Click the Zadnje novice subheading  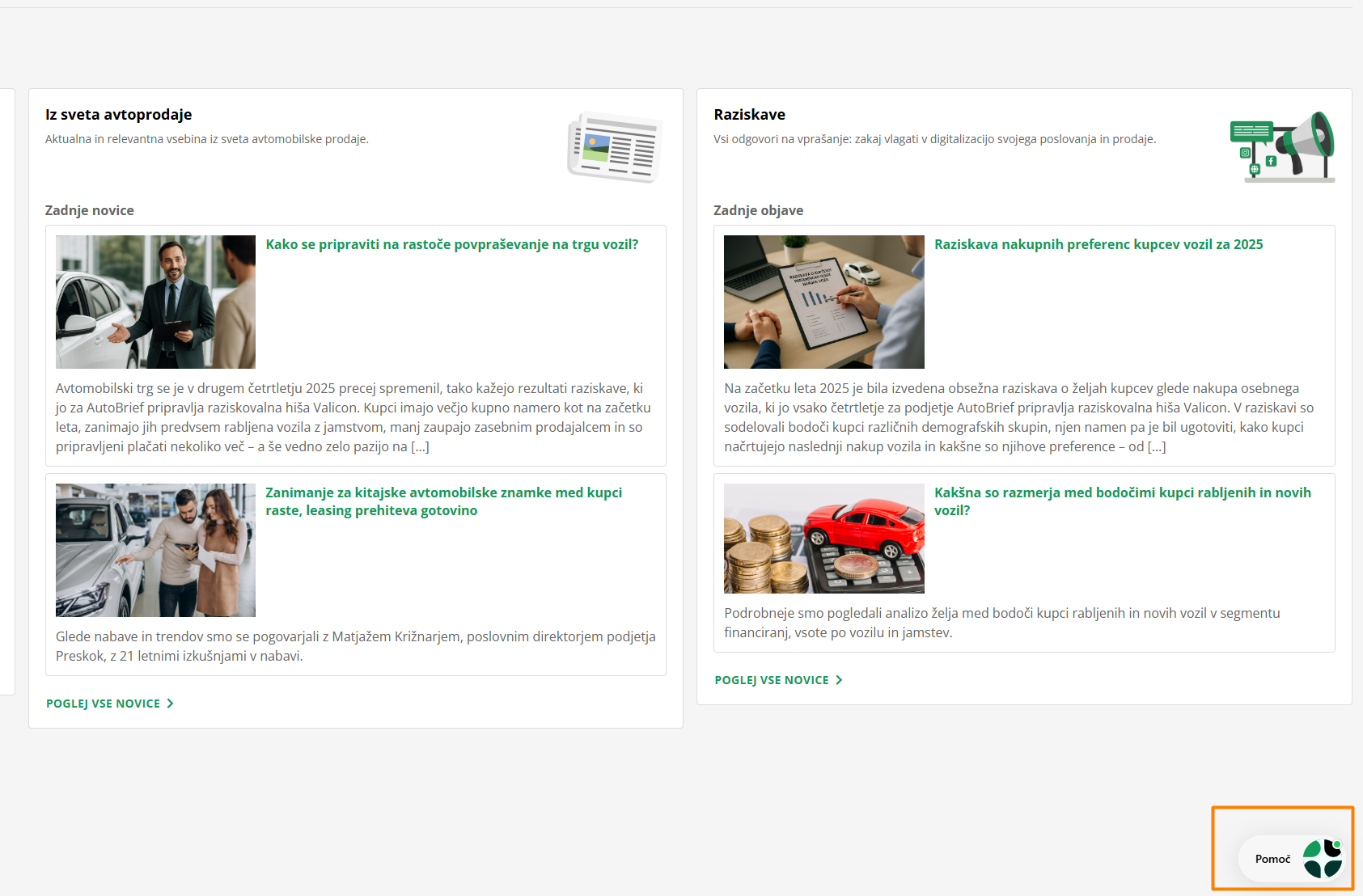pos(90,210)
